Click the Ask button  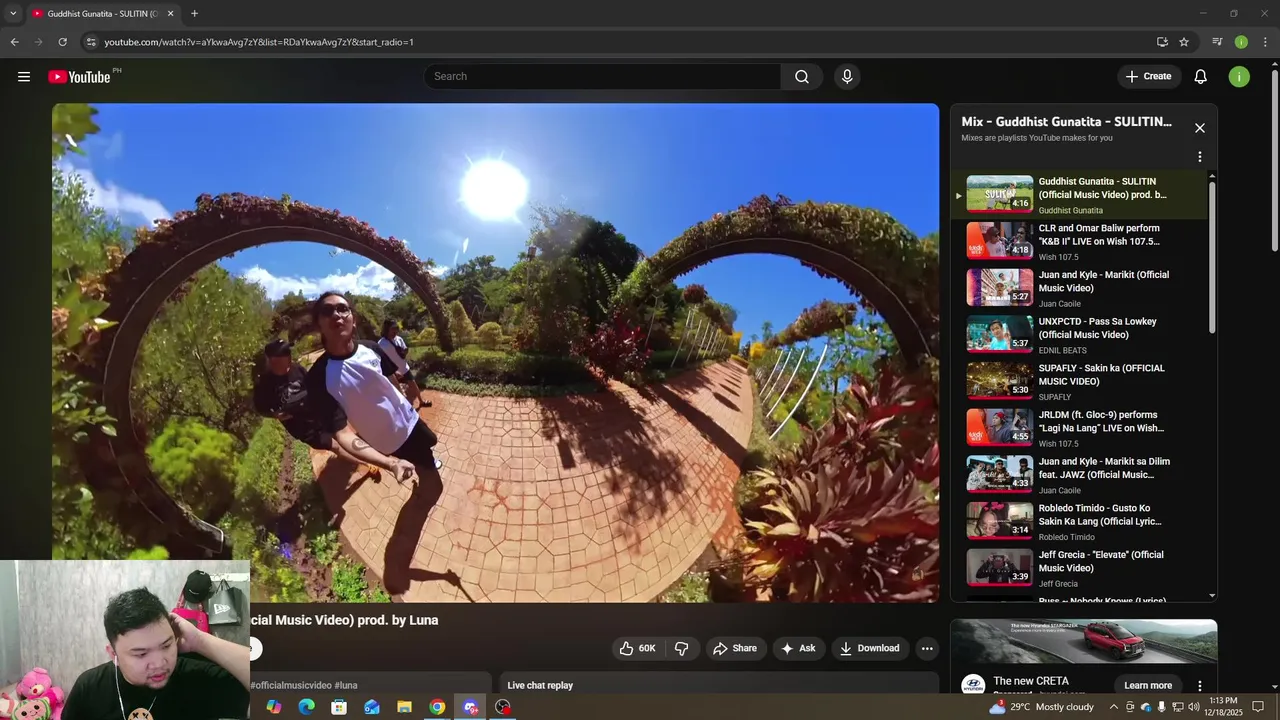tap(798, 648)
